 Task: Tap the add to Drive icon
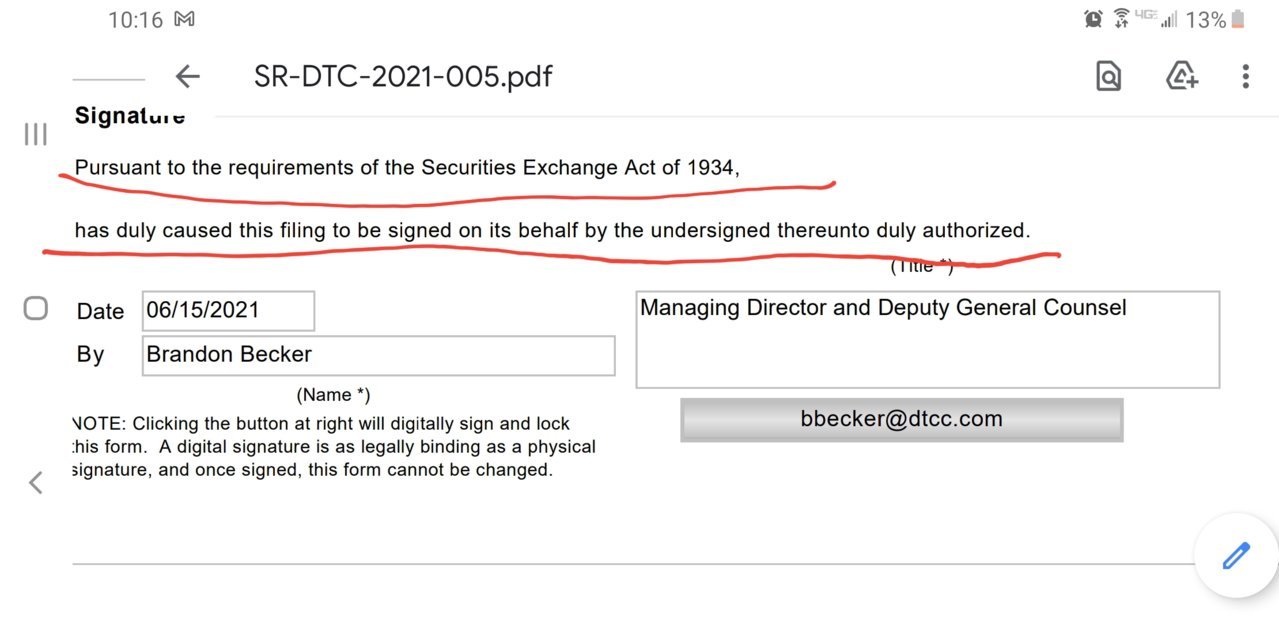pos(1182,76)
